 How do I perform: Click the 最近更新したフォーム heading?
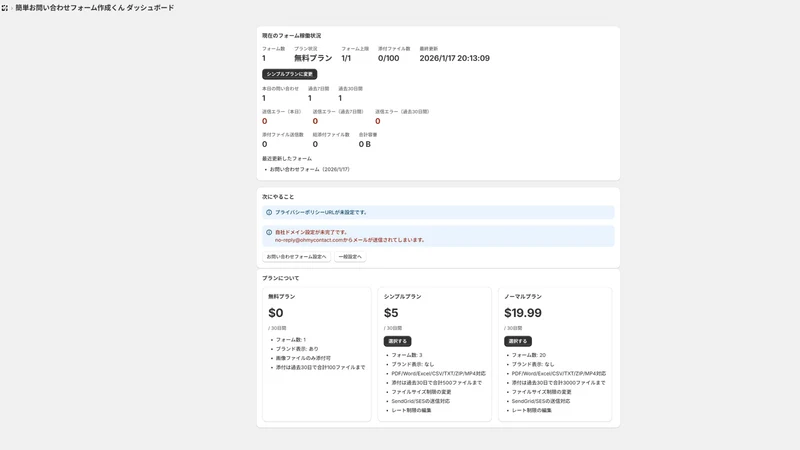click(287, 159)
